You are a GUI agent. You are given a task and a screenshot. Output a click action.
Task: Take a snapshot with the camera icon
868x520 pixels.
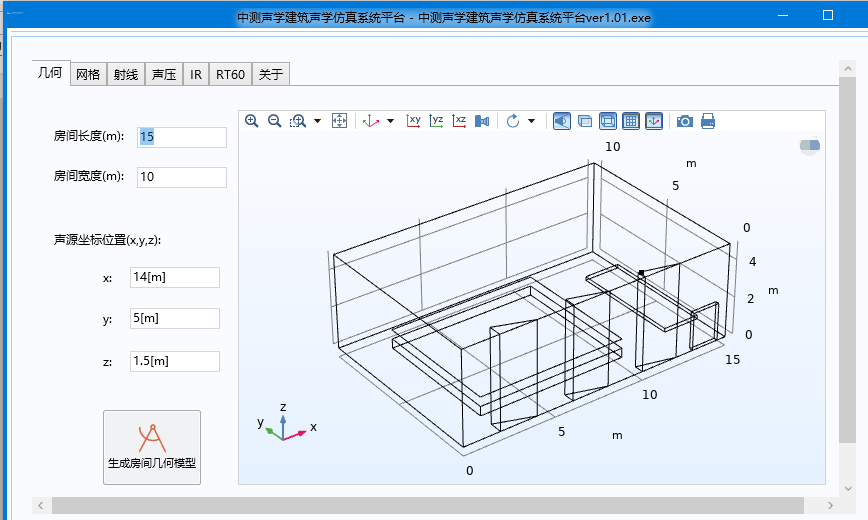click(x=684, y=121)
